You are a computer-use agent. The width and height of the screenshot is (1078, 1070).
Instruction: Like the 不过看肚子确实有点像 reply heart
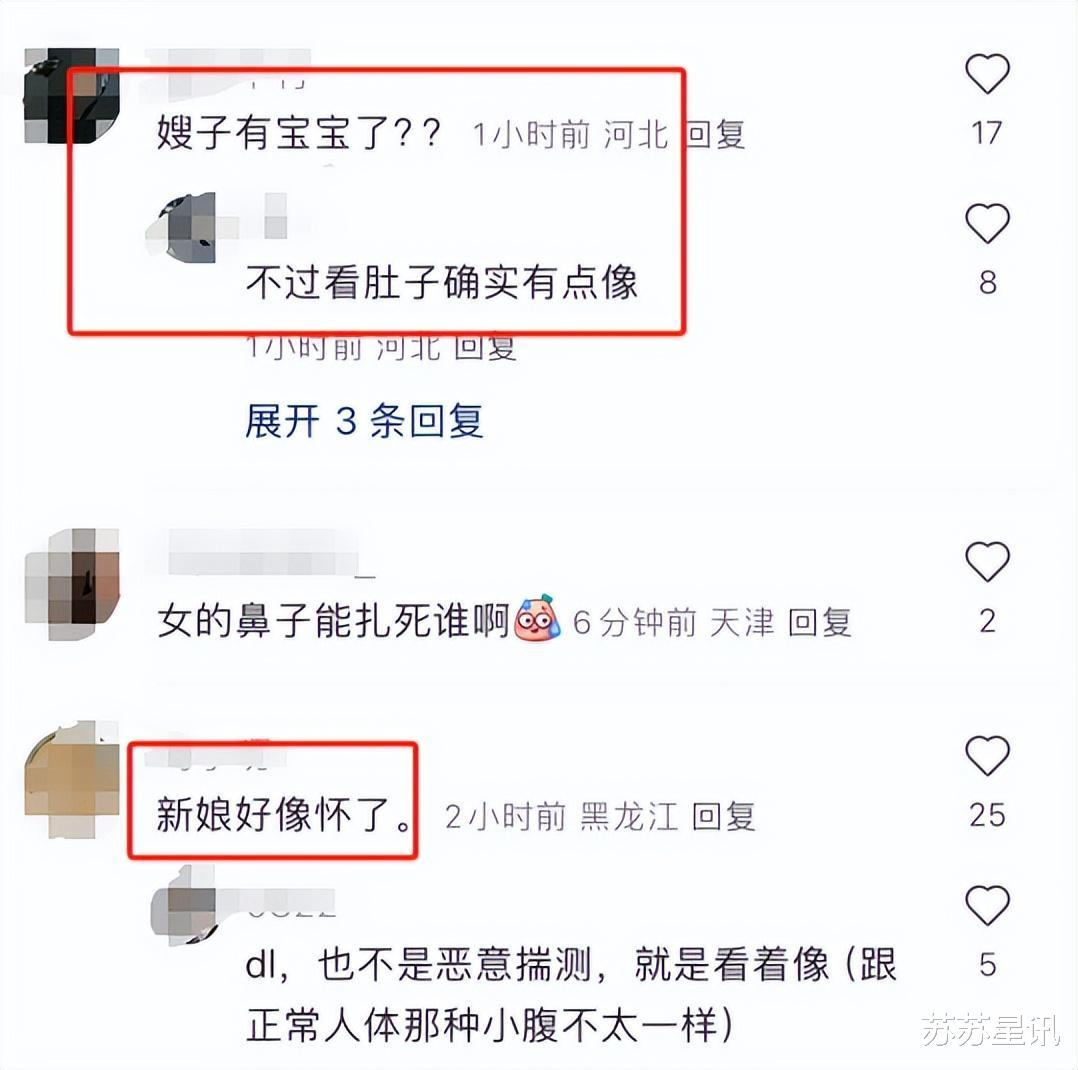click(x=987, y=223)
